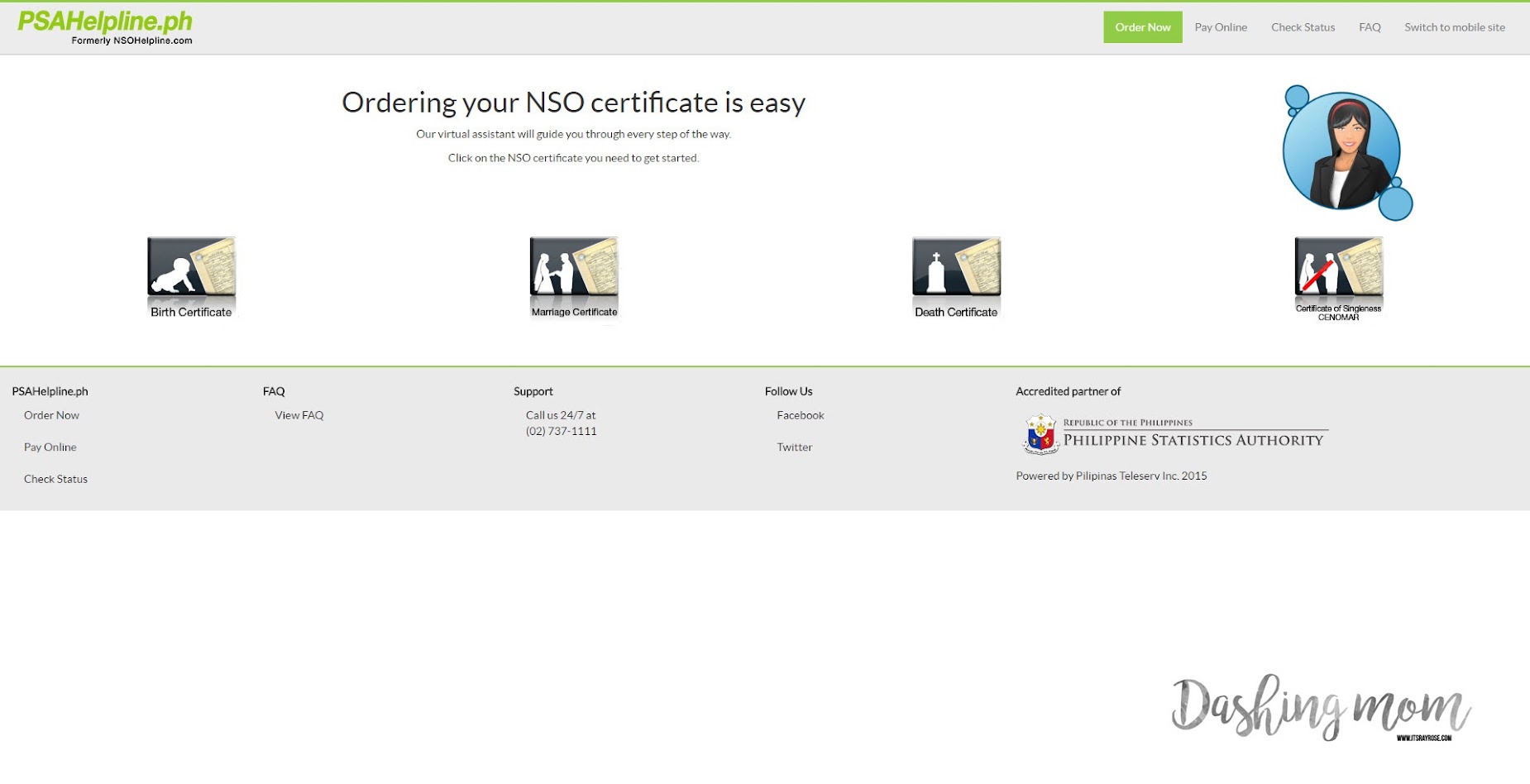Click the support phone number (02) 737-1111
This screenshot has width=1530, height=784.
(x=561, y=431)
